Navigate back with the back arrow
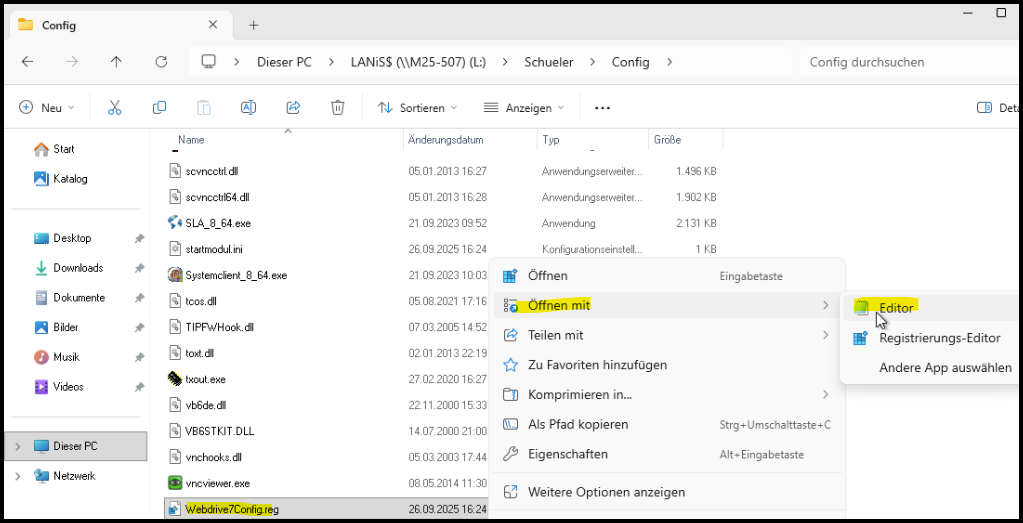 [27, 62]
